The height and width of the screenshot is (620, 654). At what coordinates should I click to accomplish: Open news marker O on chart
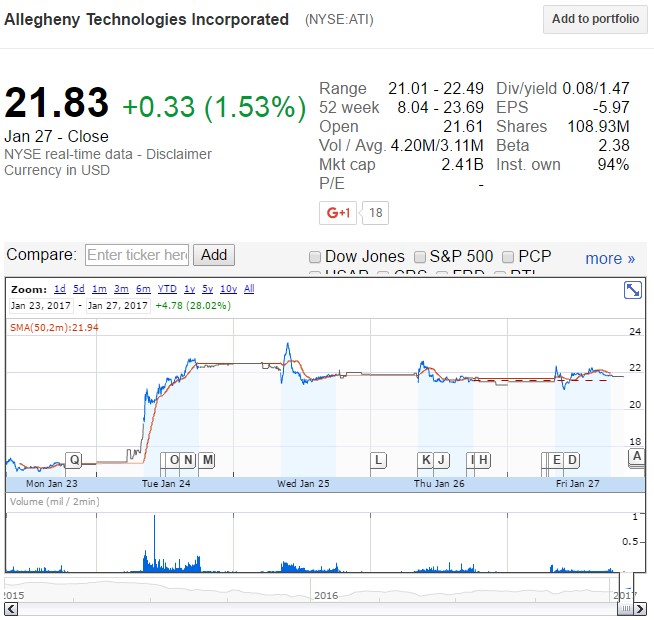[173, 460]
